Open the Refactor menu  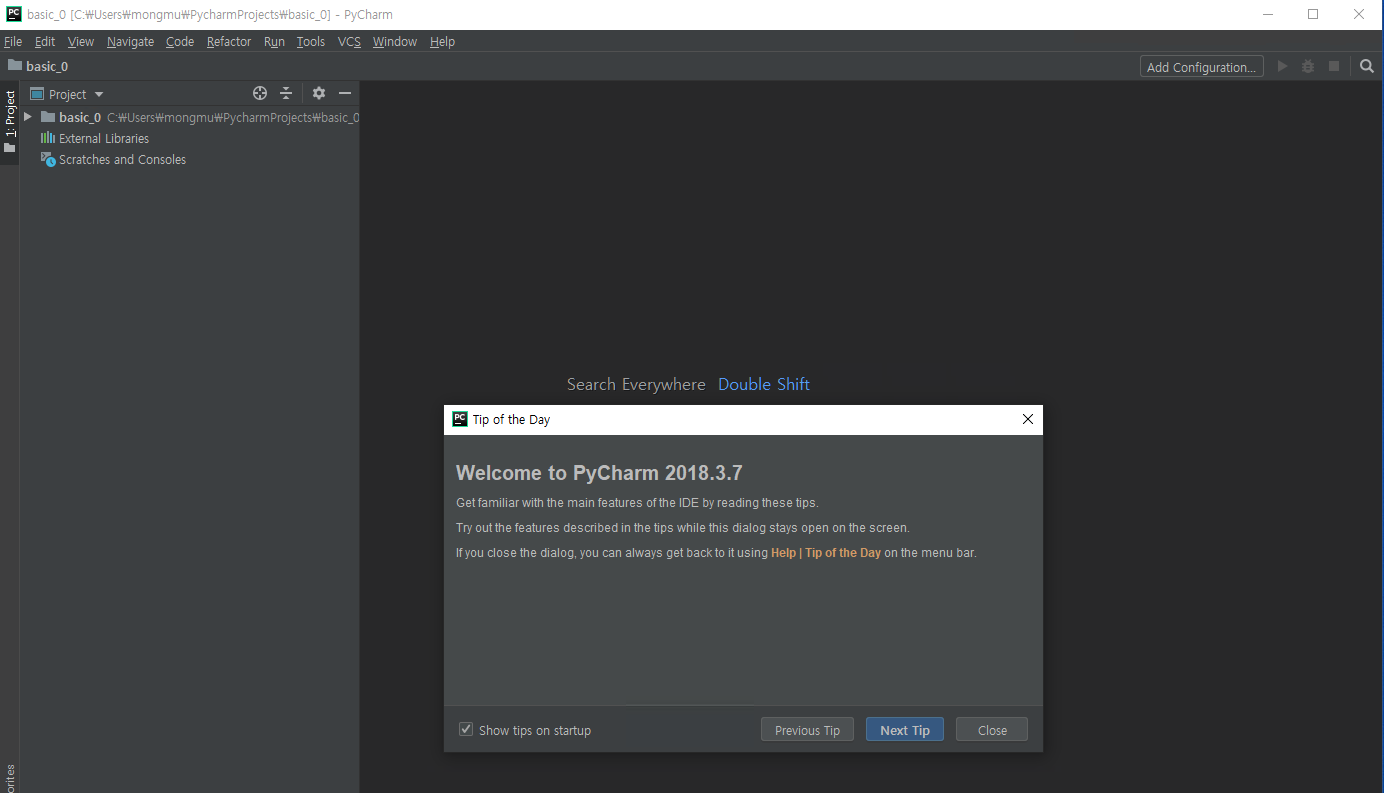pyautogui.click(x=229, y=41)
